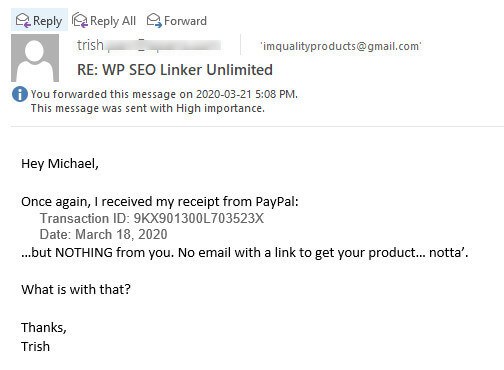
Task: Click the 'but NOTHING from you' sentence
Action: pyautogui.click(x=245, y=253)
